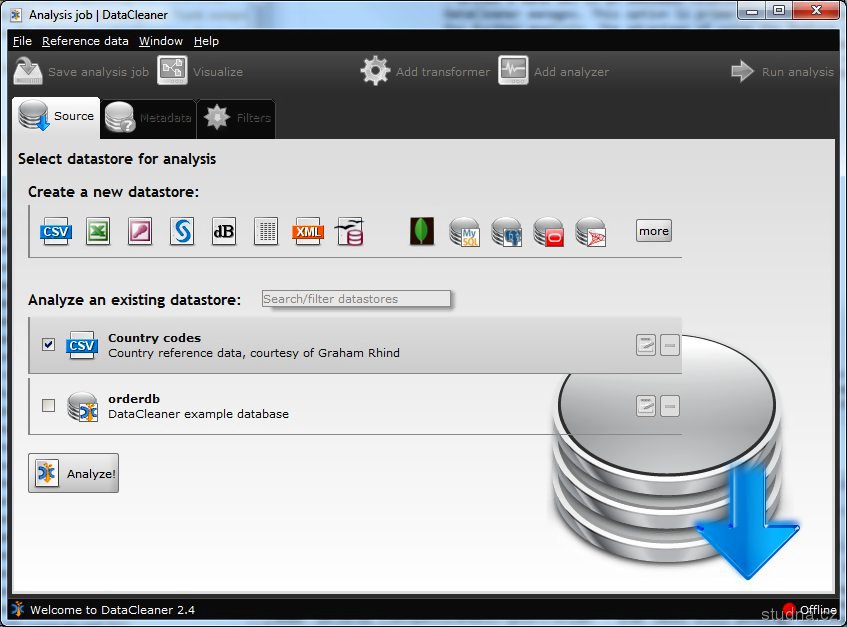Create a new MongoDB datastore
847x627 pixels.
coord(422,232)
